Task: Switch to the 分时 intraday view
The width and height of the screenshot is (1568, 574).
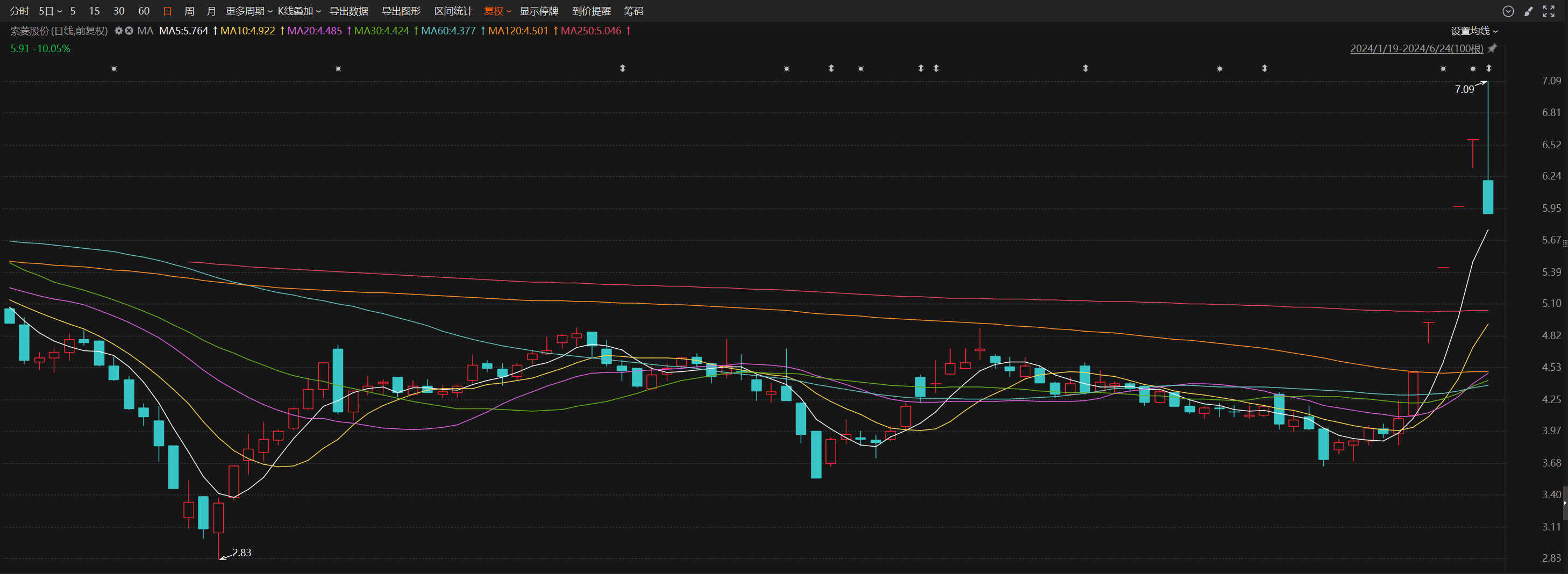Action: click(x=19, y=11)
